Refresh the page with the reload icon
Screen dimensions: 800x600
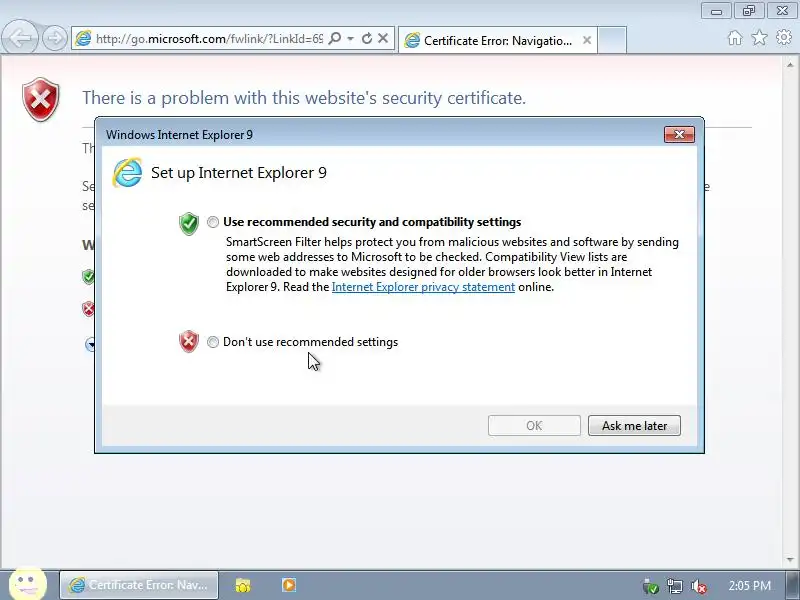point(366,38)
